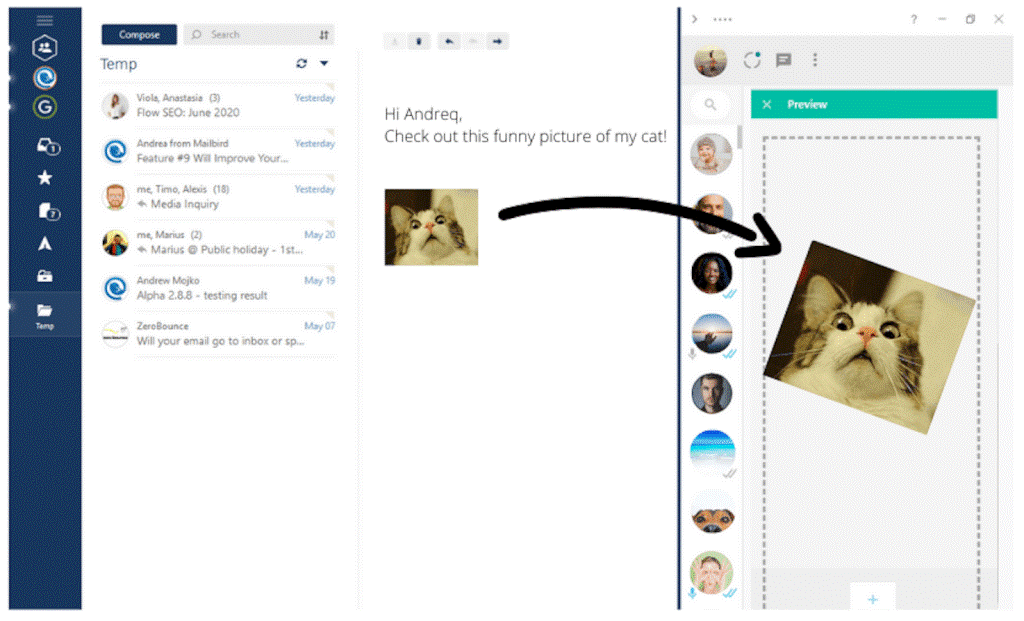
Task: Open the Temp folder in the sidebar
Action: click(44, 315)
